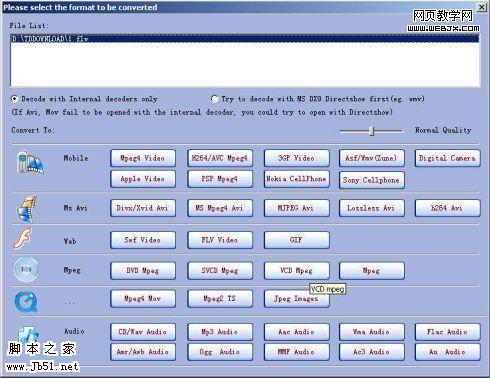Choose PSP Mpeg4 format
Viewport: 490px width, 378px height.
220,179
